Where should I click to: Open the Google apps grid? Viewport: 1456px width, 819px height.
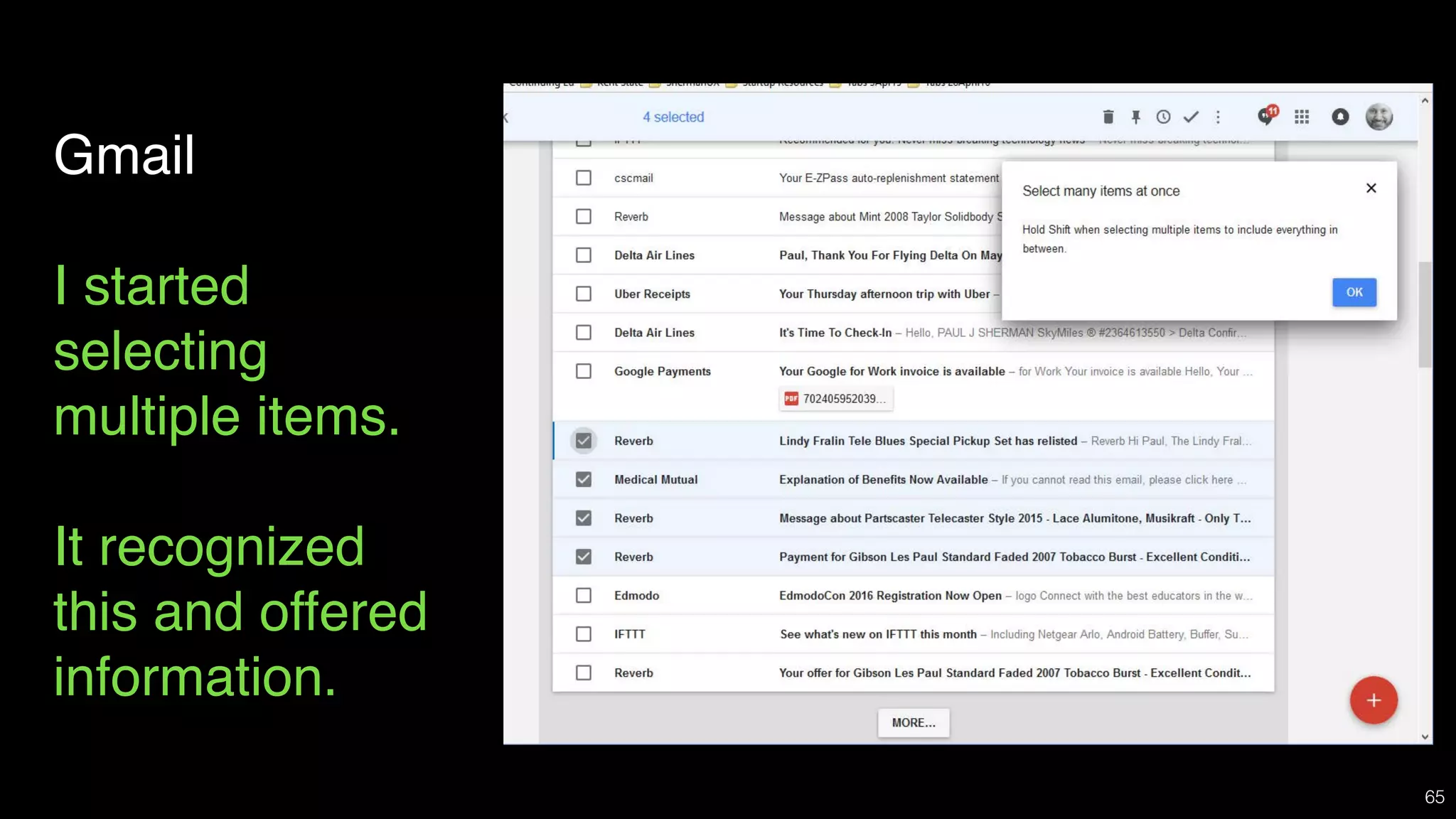[x=1302, y=117]
